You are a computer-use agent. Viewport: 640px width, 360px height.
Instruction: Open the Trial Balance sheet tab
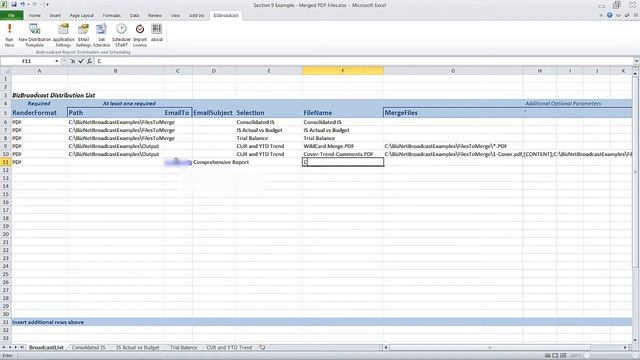(x=184, y=347)
